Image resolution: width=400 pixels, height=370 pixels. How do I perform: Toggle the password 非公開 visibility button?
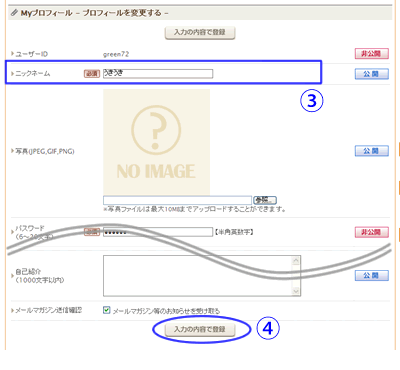tap(372, 232)
